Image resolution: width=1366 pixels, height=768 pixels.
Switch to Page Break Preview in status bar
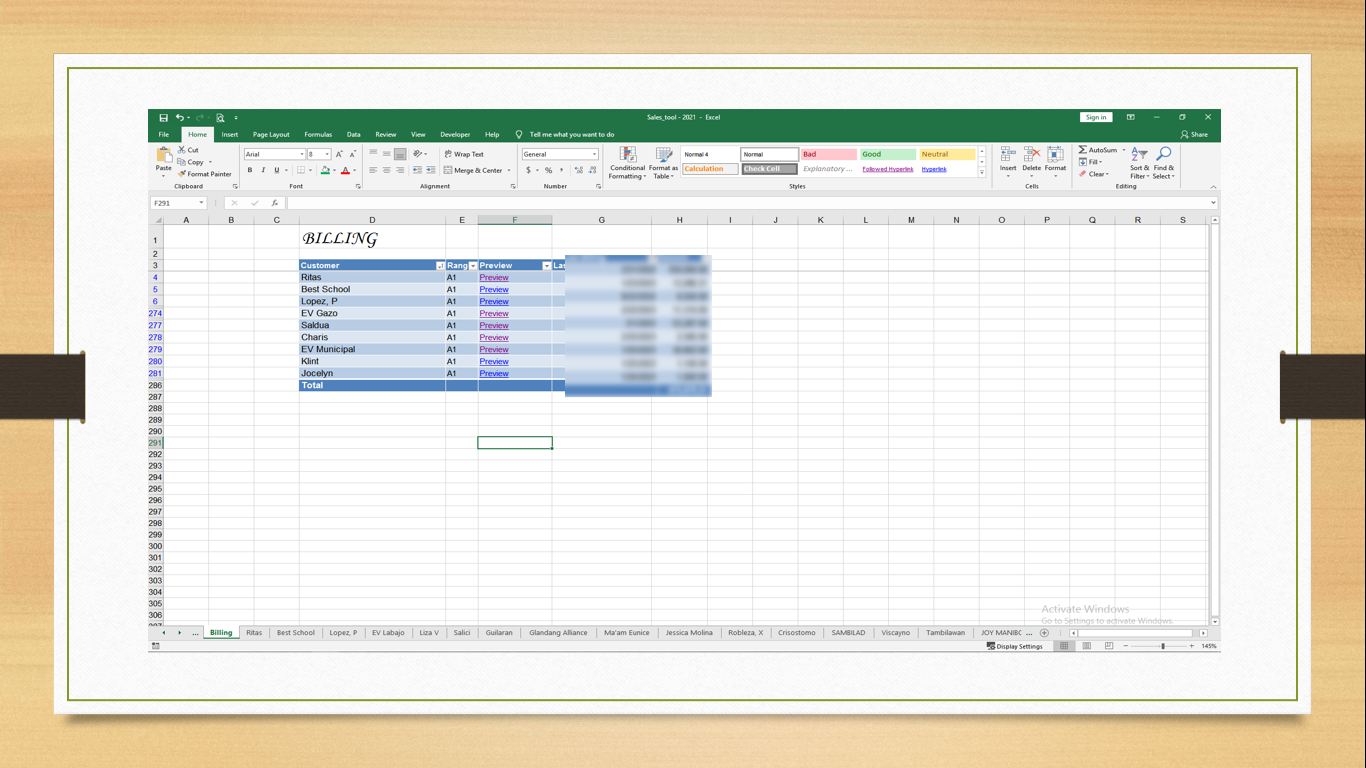(x=1108, y=646)
